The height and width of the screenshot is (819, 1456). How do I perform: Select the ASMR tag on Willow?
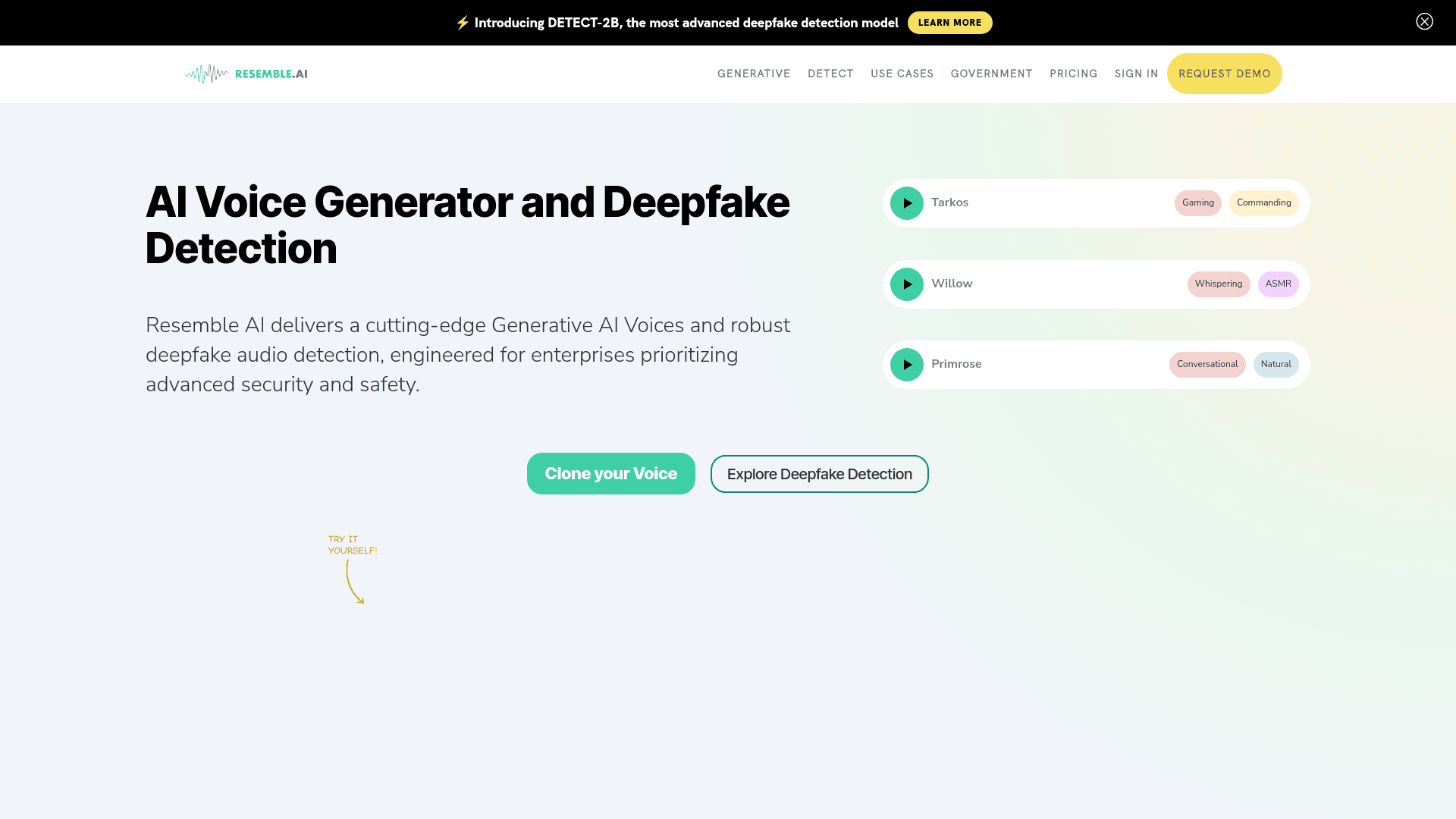click(x=1278, y=284)
